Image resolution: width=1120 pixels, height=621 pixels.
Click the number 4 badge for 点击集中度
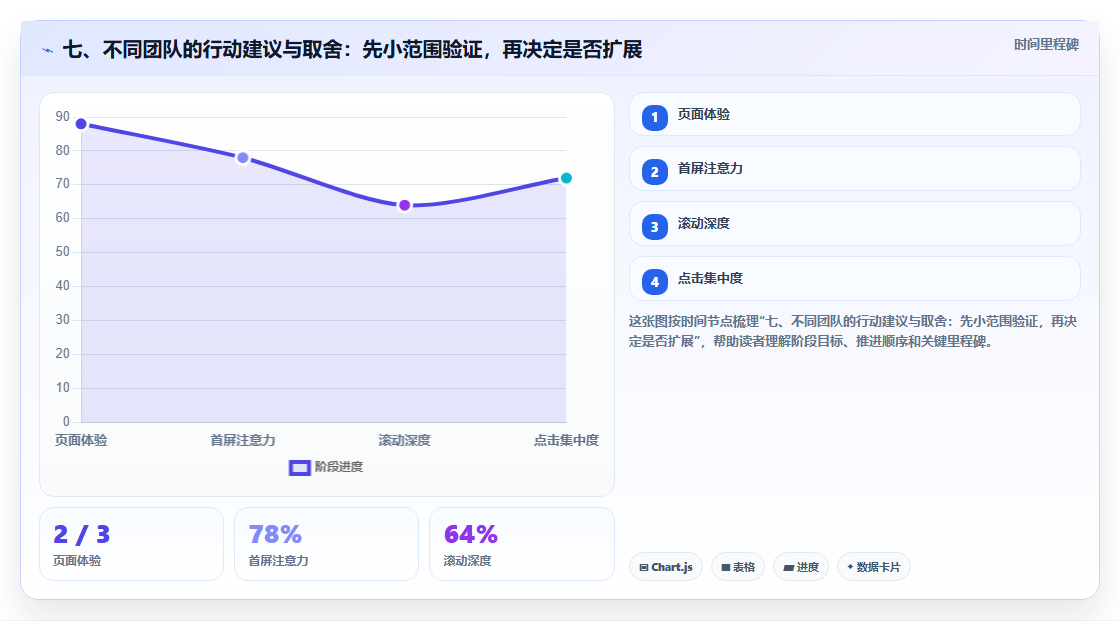coord(654,282)
